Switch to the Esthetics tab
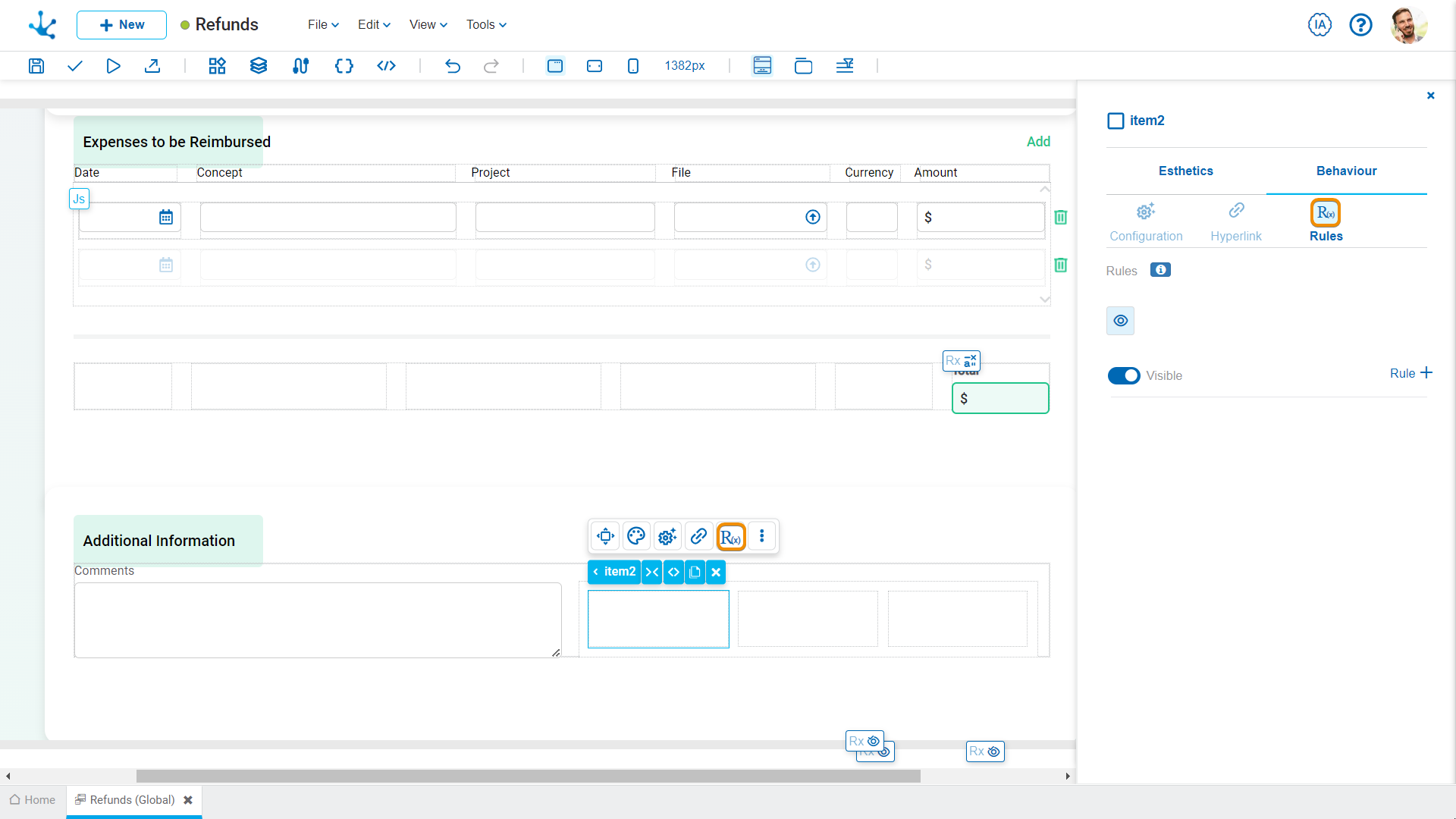The height and width of the screenshot is (819, 1456). [1185, 171]
